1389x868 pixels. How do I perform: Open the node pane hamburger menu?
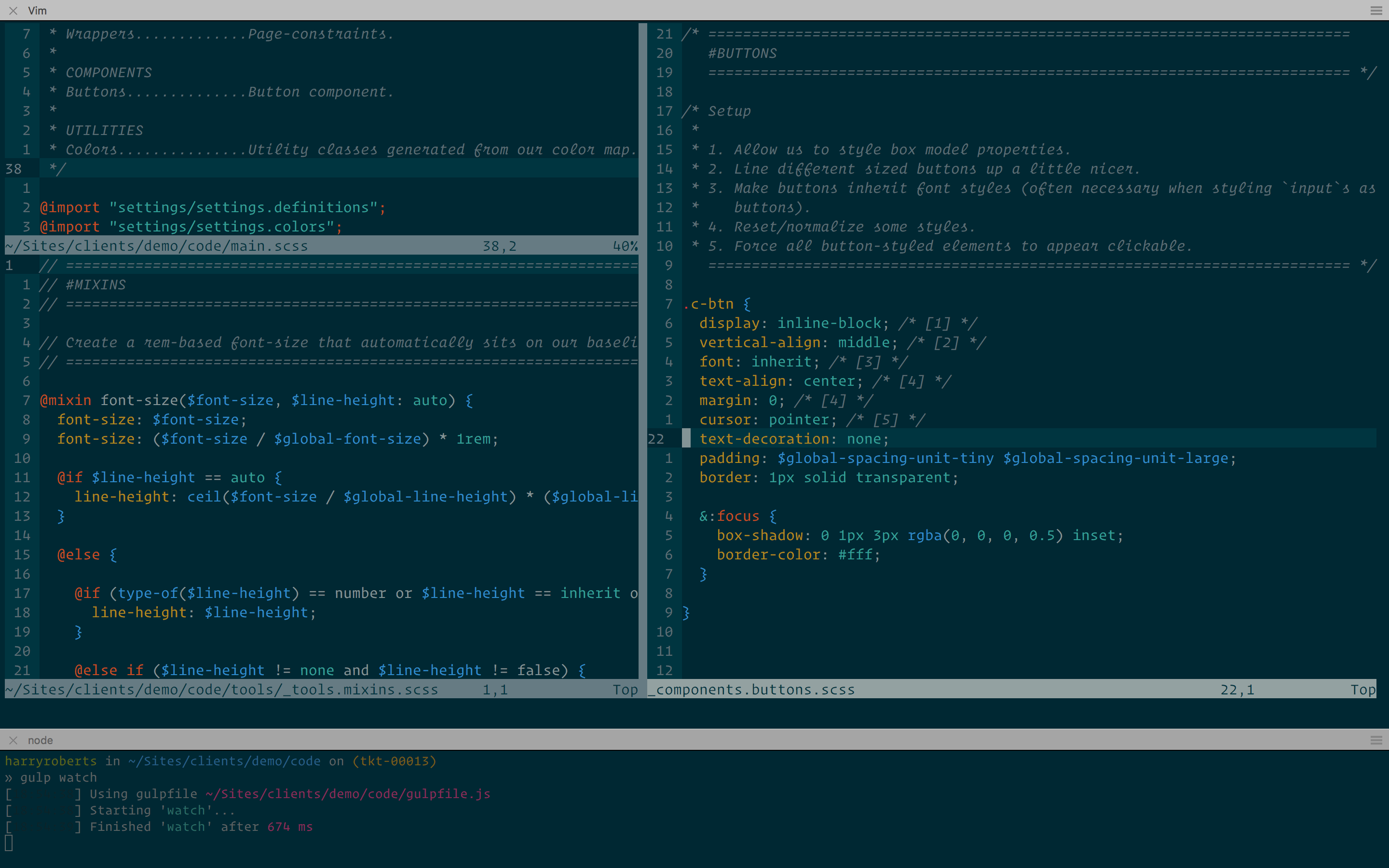point(1376,740)
